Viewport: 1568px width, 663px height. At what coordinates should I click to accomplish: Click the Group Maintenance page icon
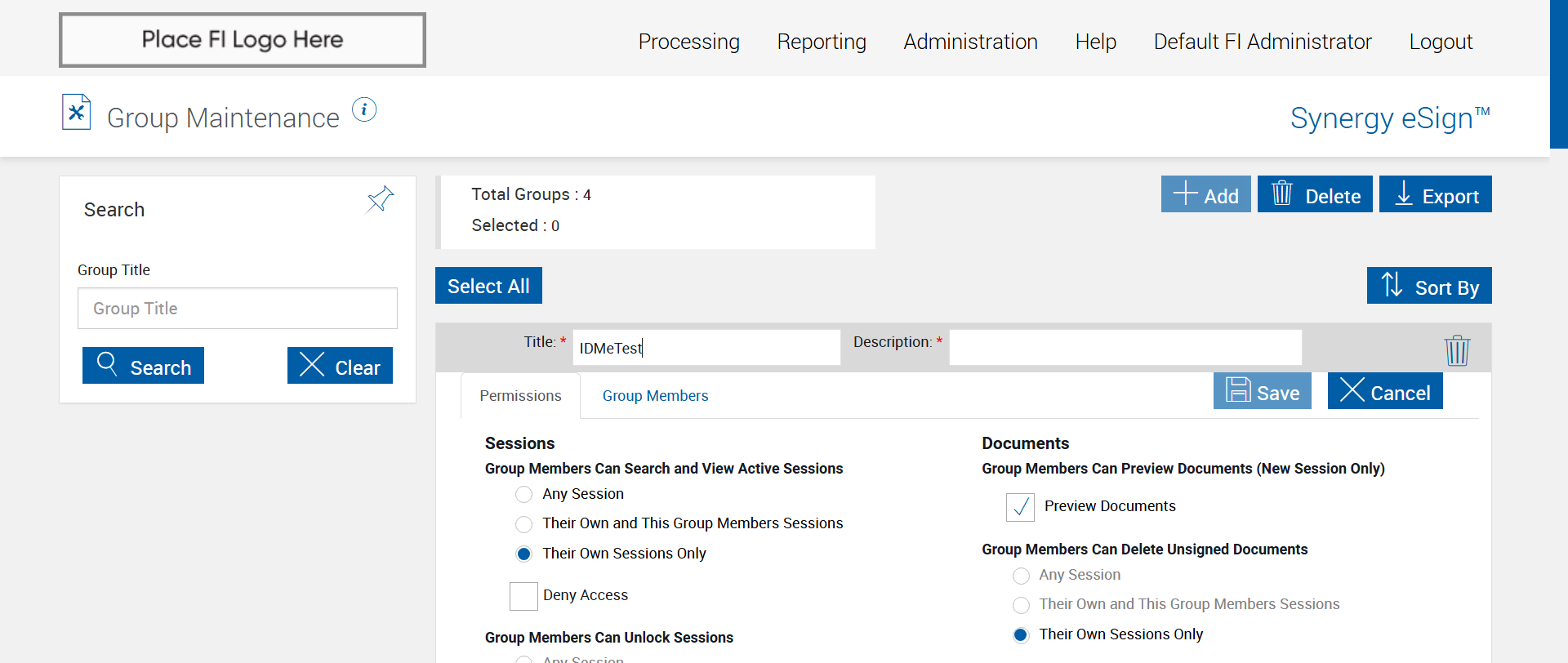pos(77,113)
